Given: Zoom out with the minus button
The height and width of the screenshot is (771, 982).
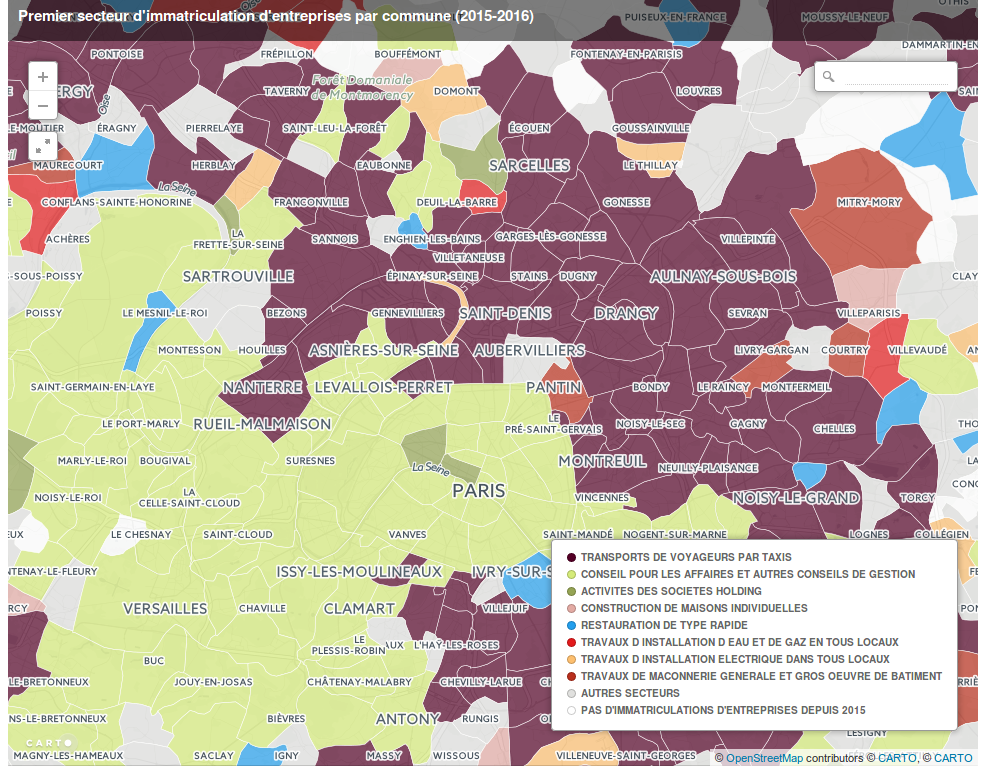Looking at the screenshot, I should (43, 105).
